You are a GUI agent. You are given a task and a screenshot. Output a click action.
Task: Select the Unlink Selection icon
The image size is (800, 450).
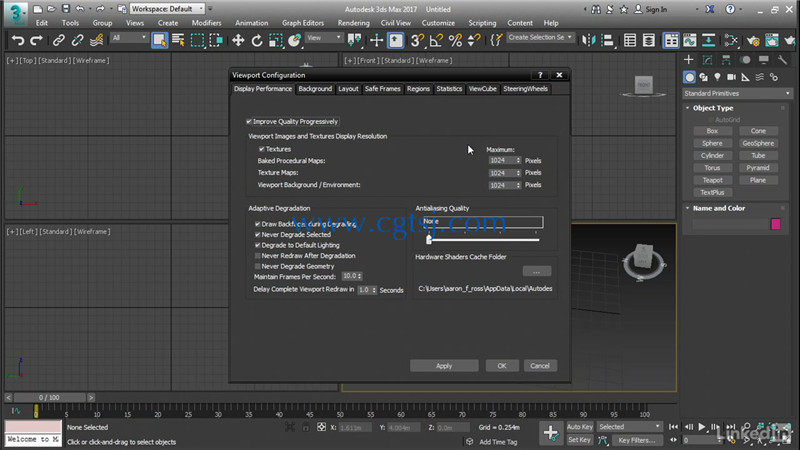point(78,40)
